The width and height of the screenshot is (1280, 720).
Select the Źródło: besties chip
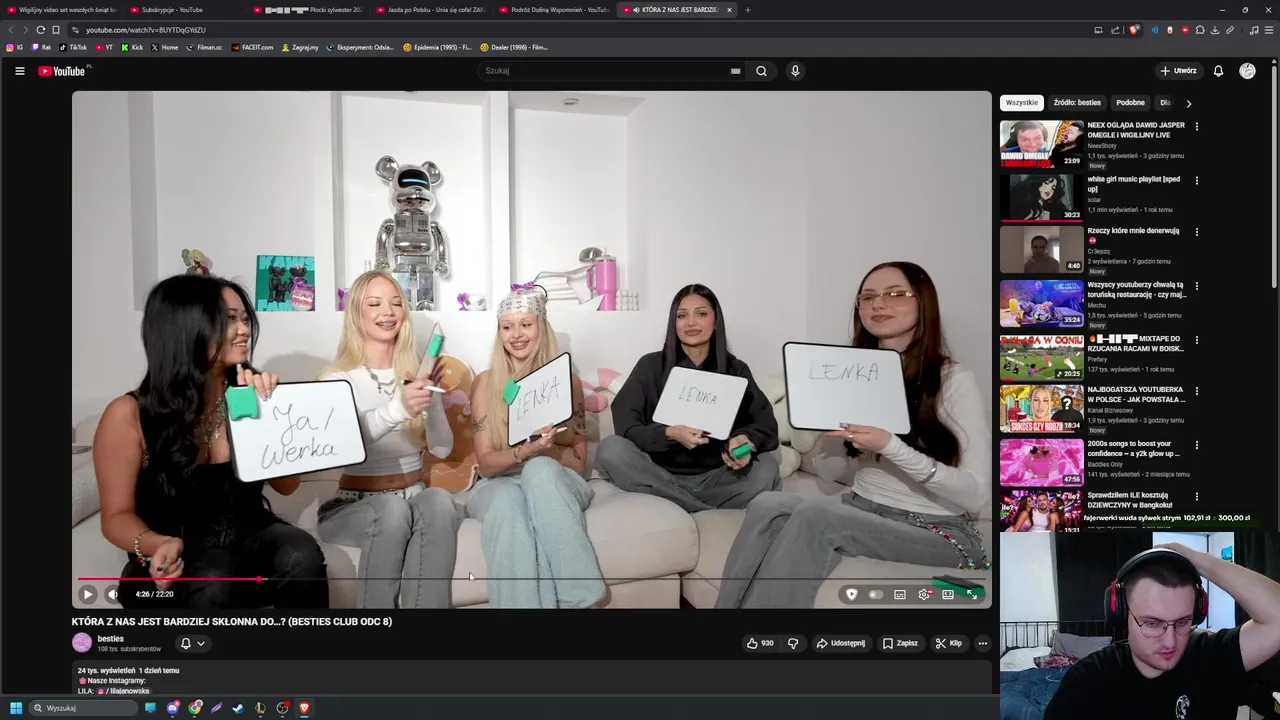point(1077,102)
